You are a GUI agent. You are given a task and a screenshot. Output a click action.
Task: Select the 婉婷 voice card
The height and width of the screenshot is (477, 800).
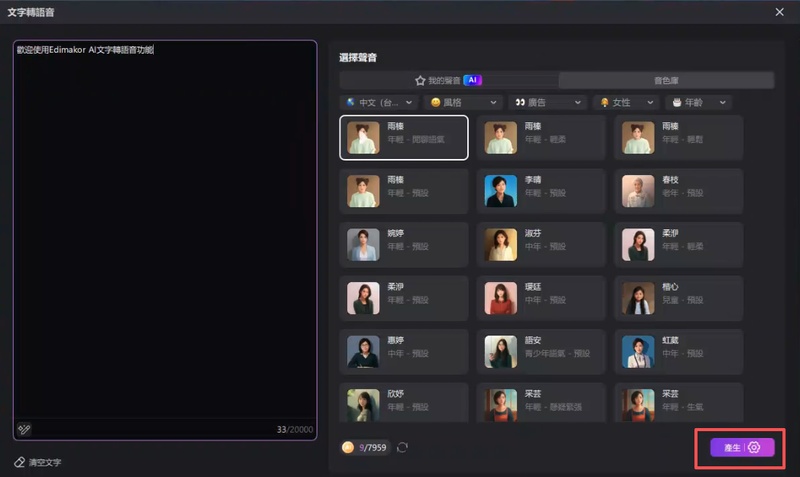tap(404, 245)
